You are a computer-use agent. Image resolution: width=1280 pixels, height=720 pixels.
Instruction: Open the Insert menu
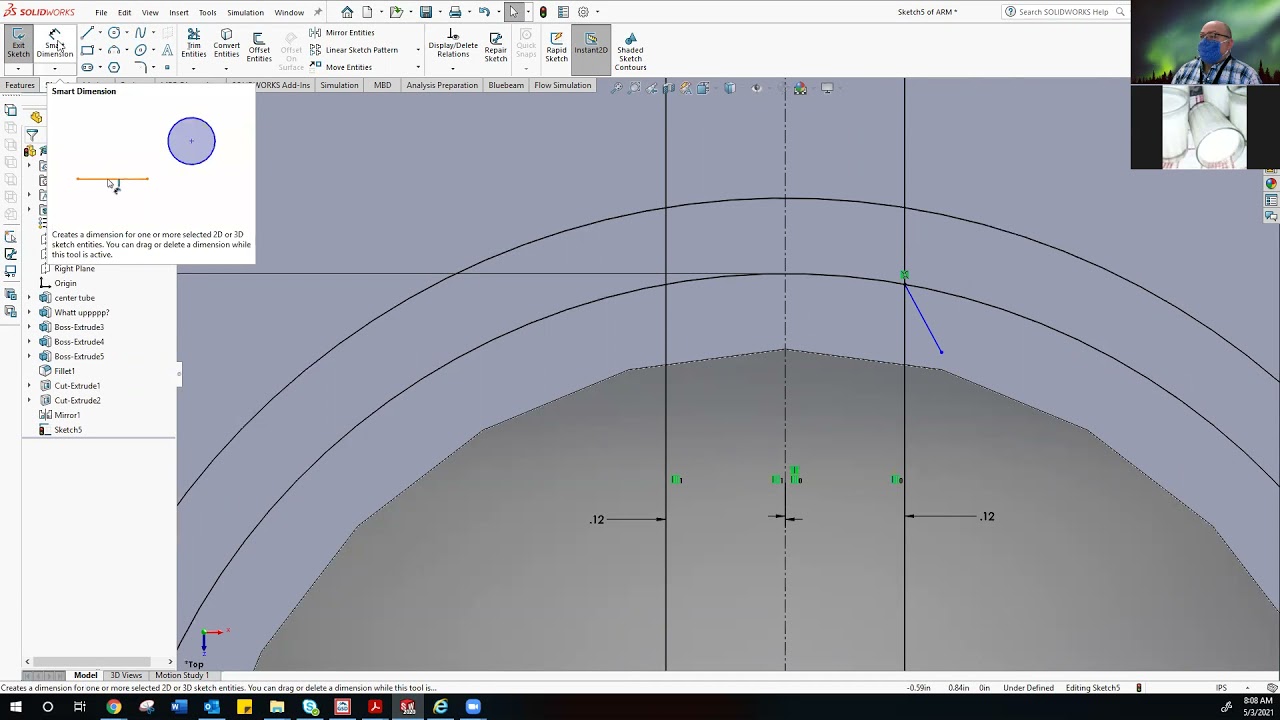point(179,12)
